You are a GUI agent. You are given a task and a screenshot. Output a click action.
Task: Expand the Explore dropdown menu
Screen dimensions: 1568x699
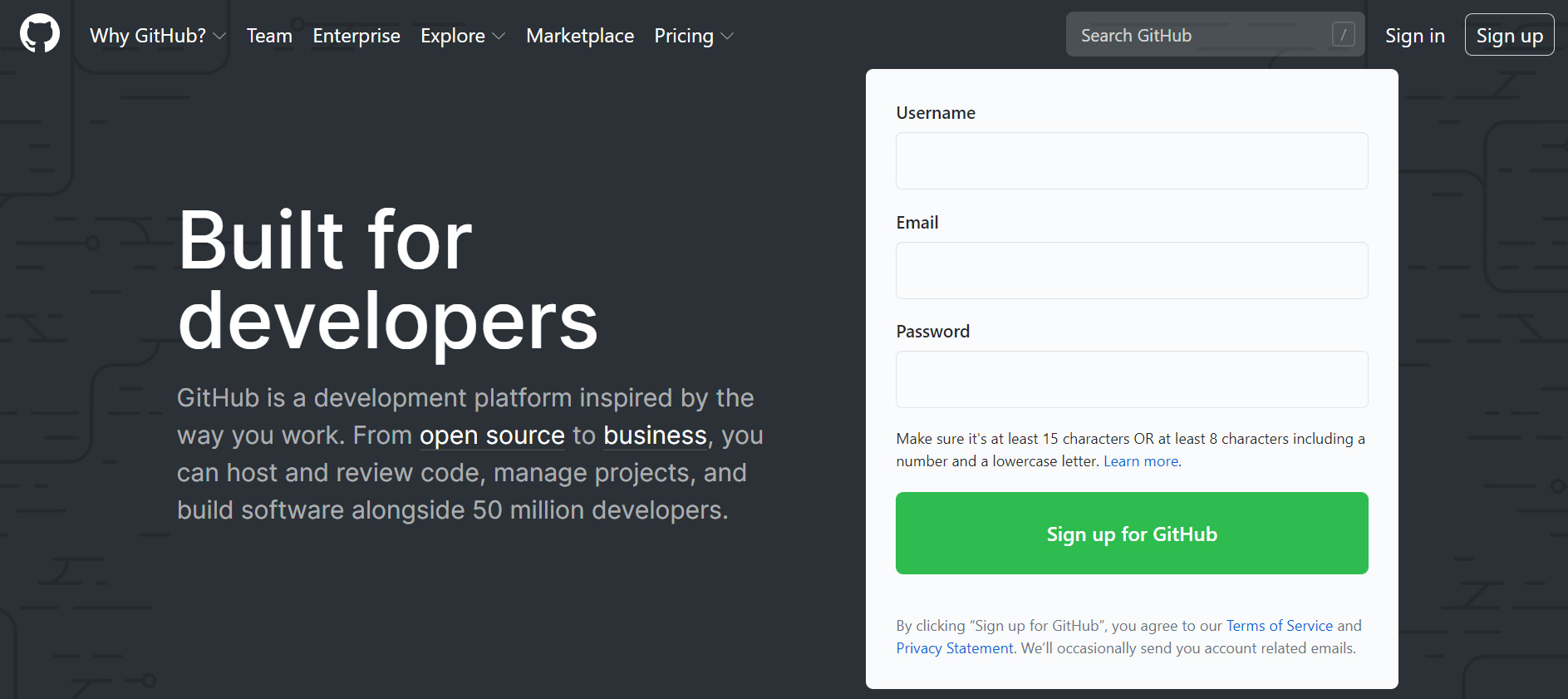(463, 36)
